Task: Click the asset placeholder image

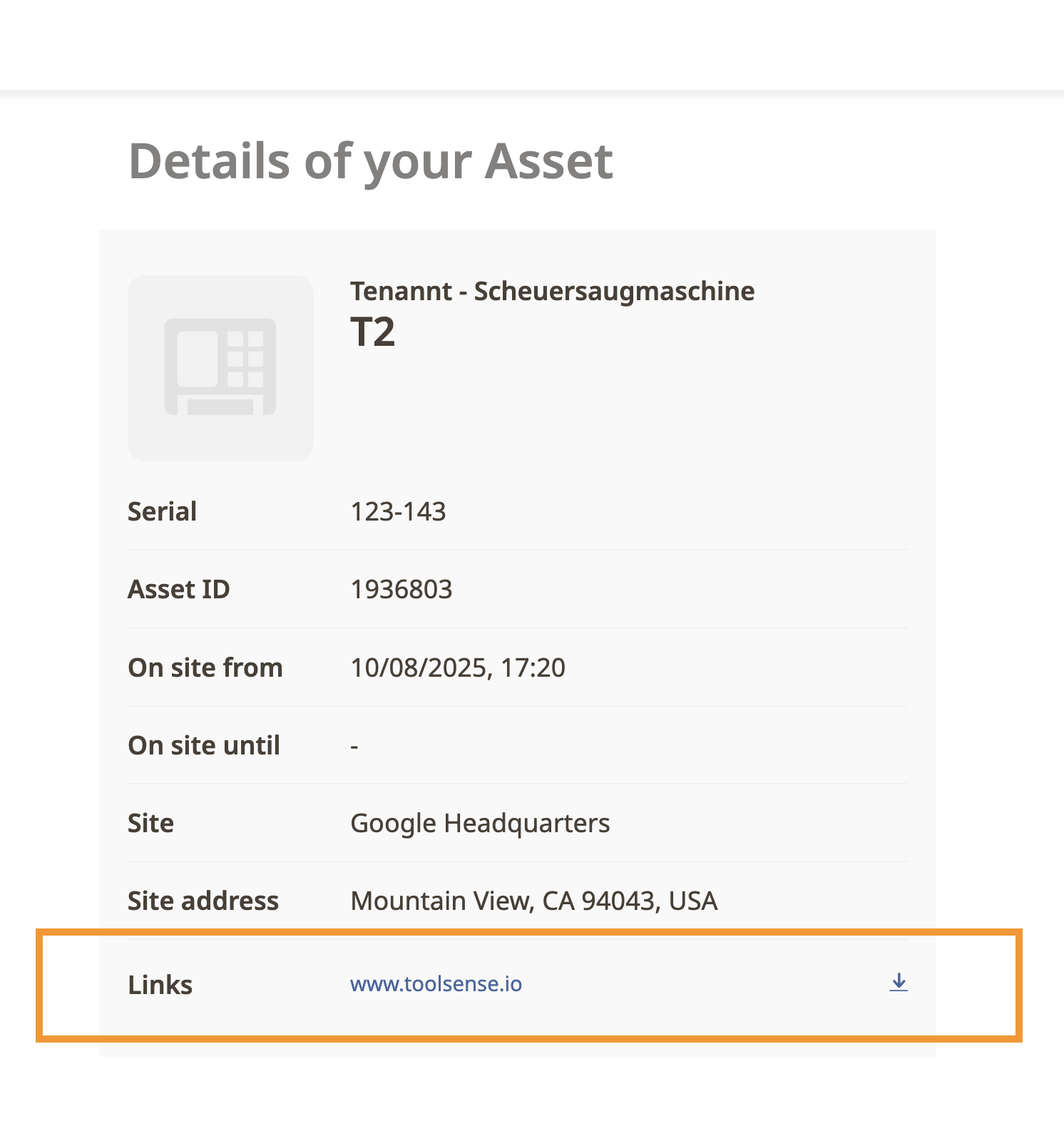Action: pos(220,368)
